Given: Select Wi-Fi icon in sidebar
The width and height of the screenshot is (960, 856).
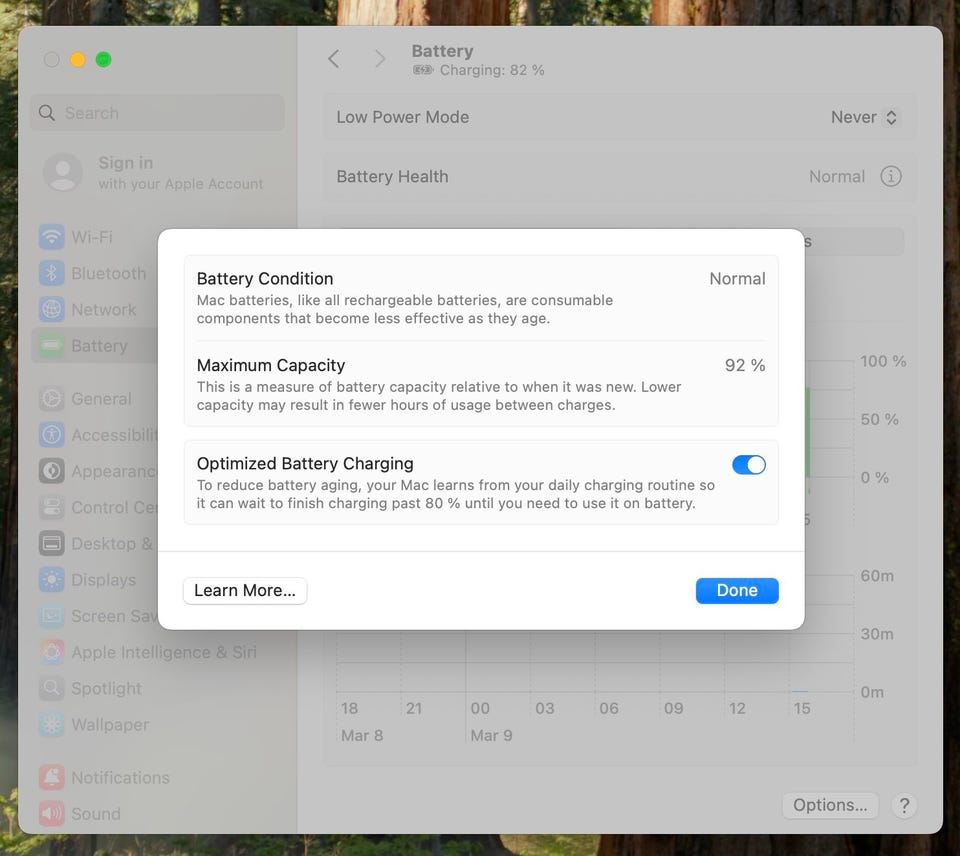Looking at the screenshot, I should (x=51, y=237).
